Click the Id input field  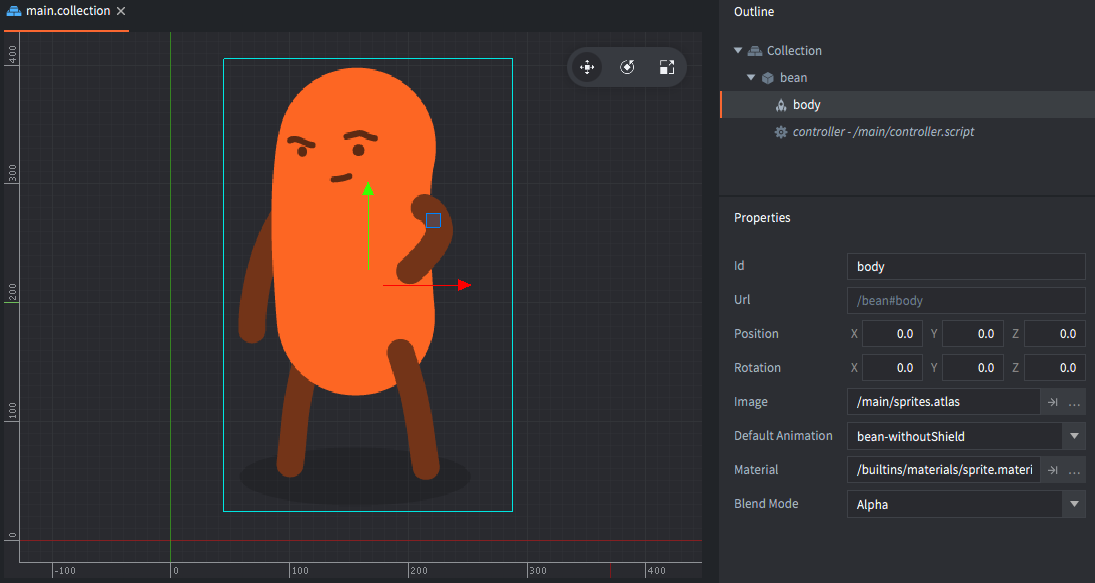coord(965,267)
